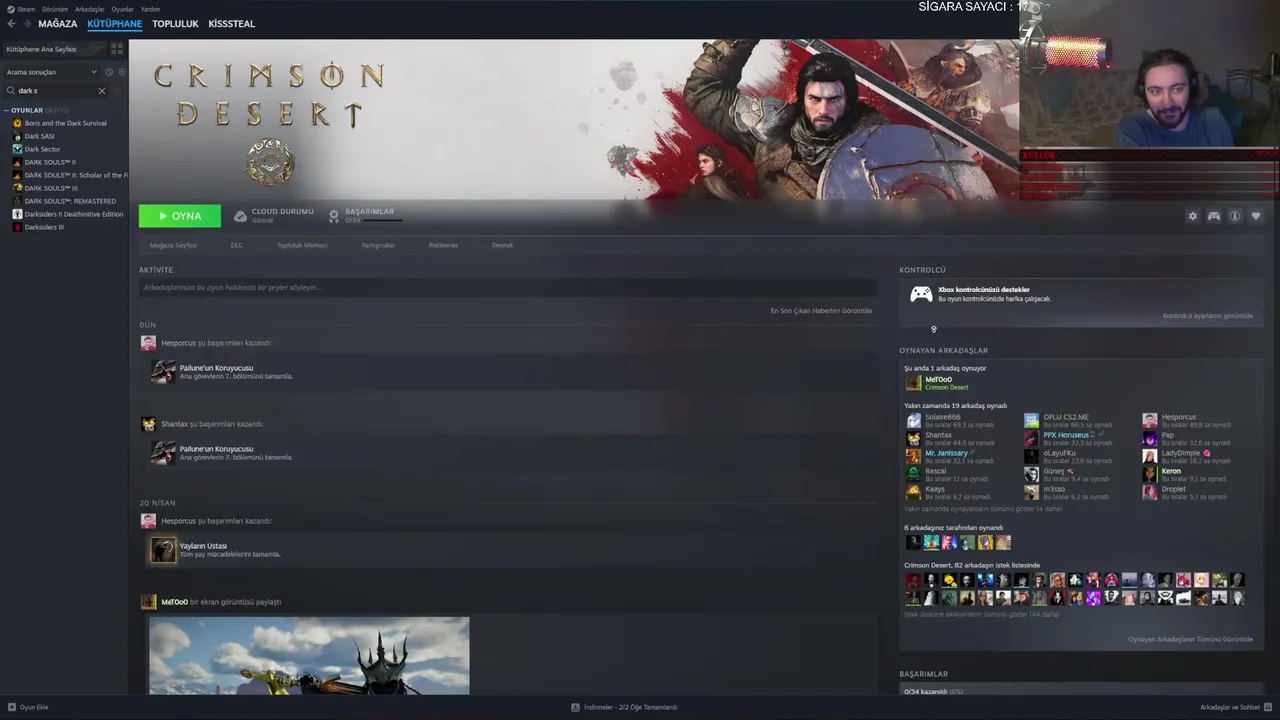This screenshot has height=720, width=1280.
Task: Open the Arkadaşlar menu
Action: tap(90, 9)
